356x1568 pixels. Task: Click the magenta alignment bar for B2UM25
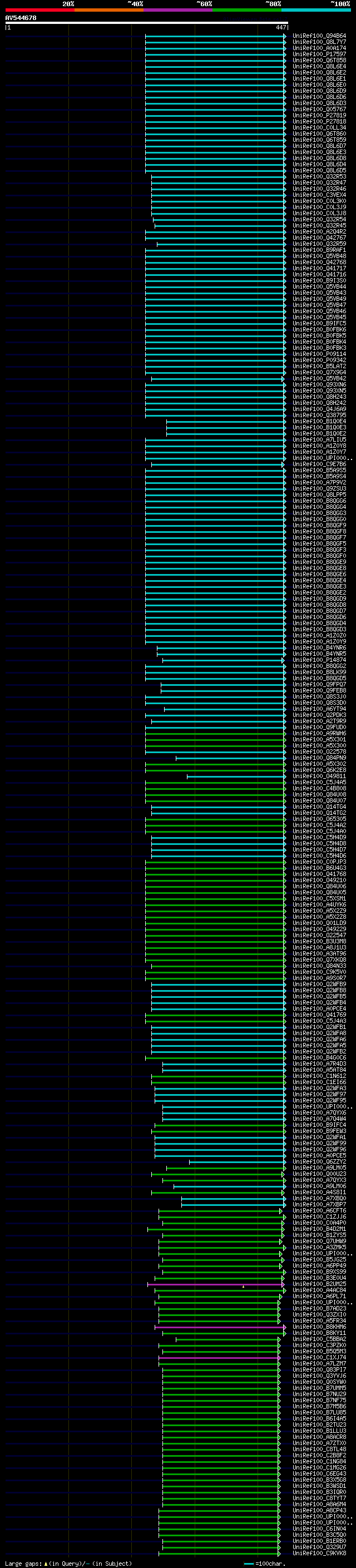(x=216, y=1284)
